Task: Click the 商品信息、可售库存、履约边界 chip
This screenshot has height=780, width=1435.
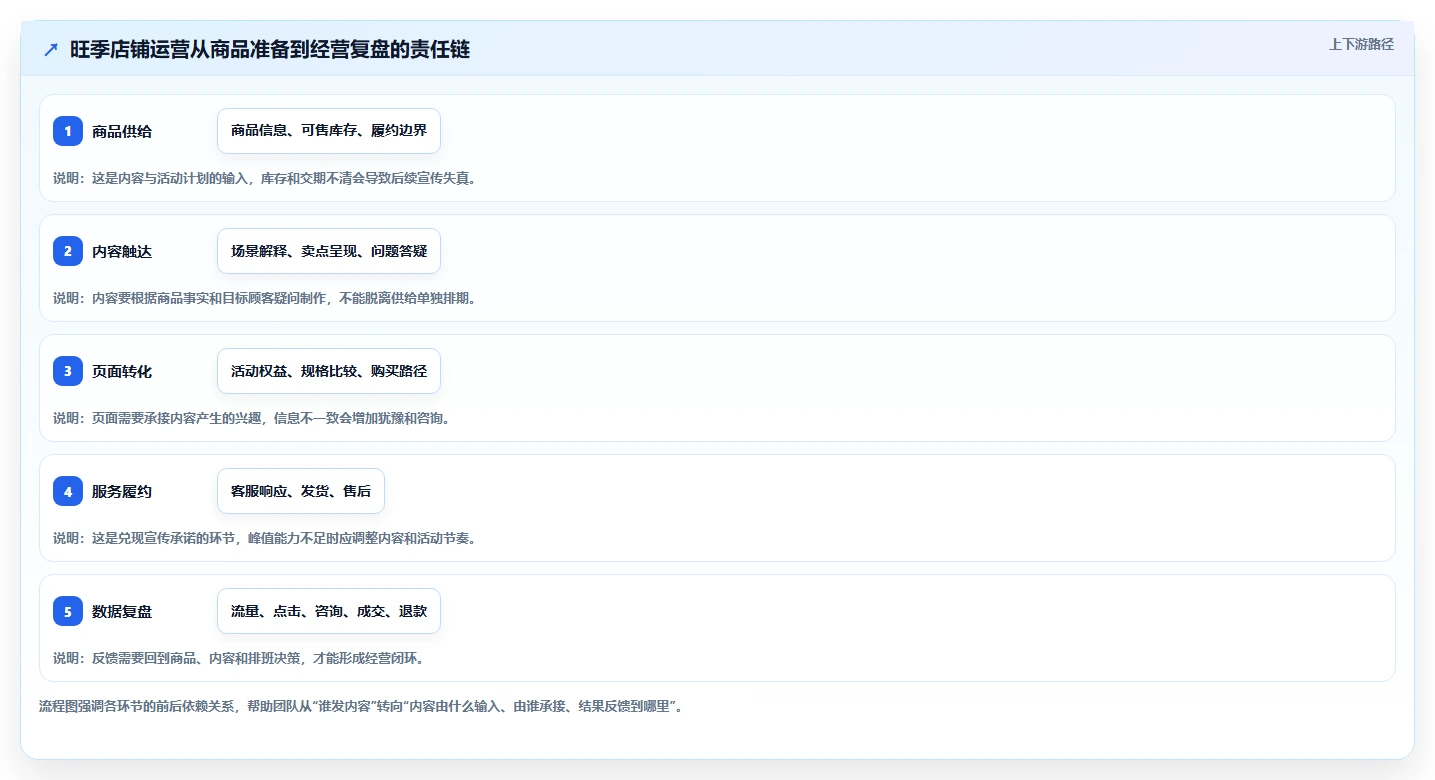Action: coord(329,131)
